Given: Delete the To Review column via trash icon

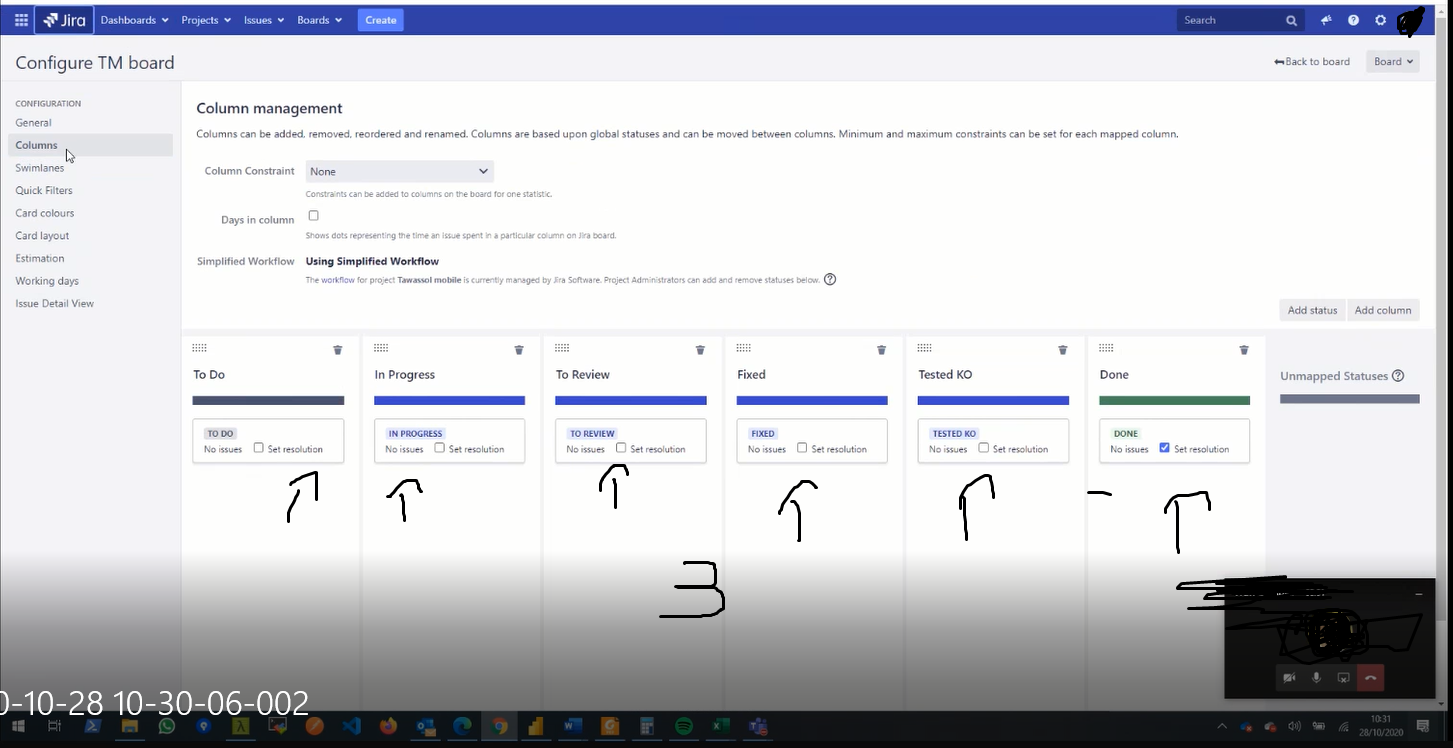Looking at the screenshot, I should coord(700,350).
